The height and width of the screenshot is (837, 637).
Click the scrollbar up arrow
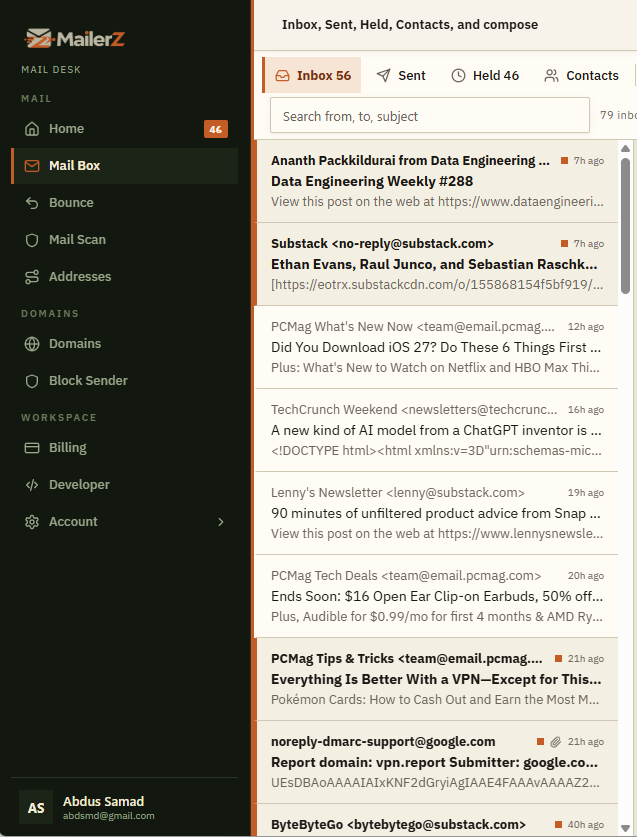pyautogui.click(x=625, y=148)
